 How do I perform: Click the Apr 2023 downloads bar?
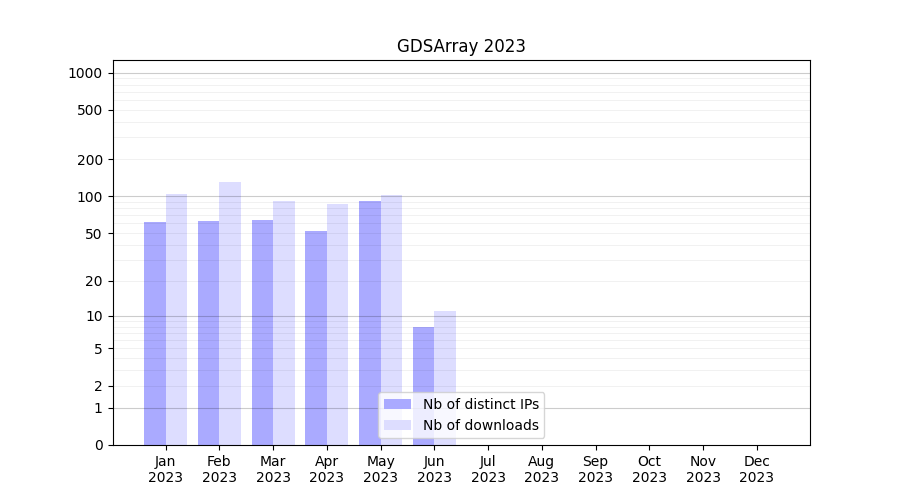coord(337,324)
